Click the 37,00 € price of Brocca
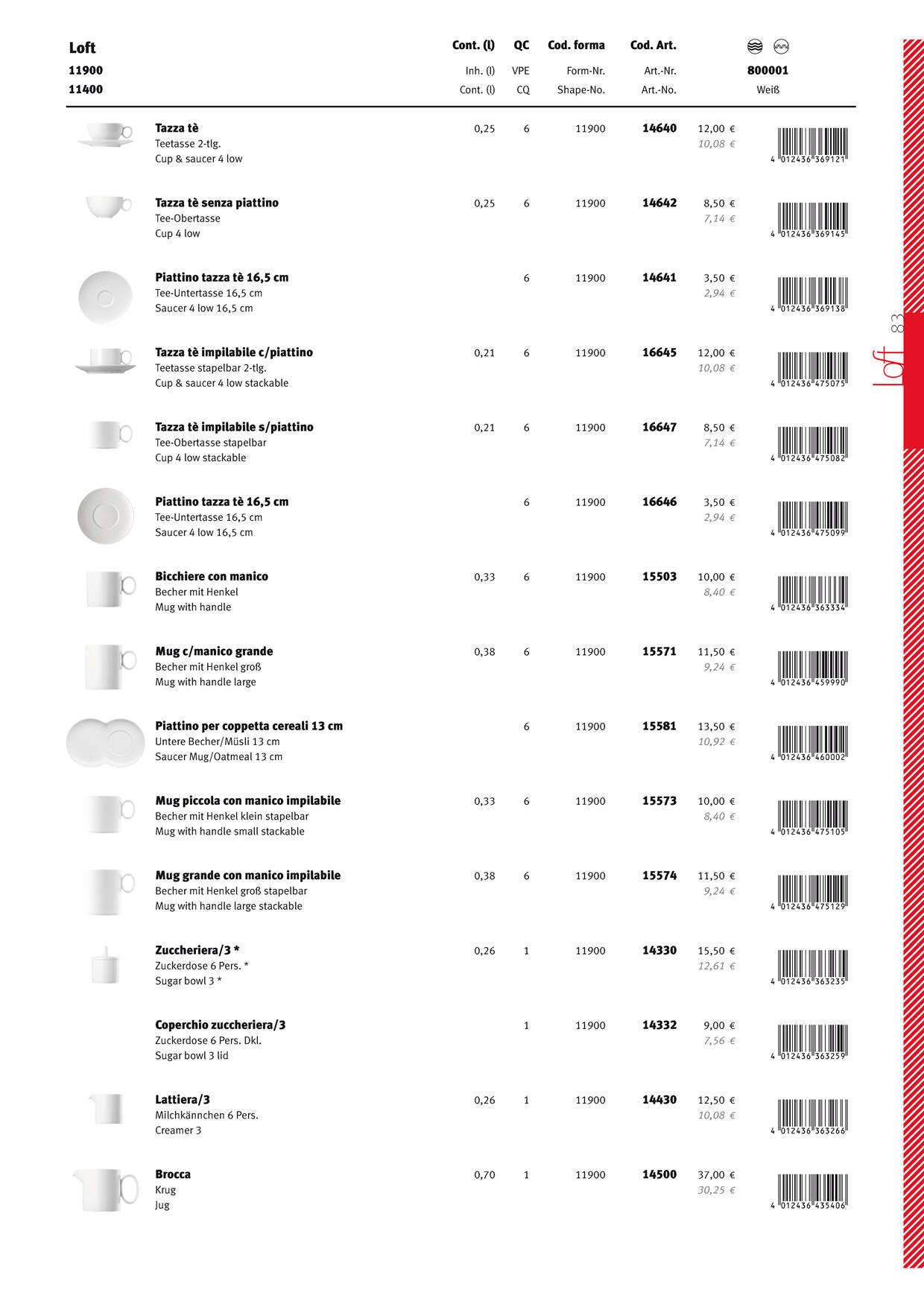This screenshot has width=924, height=1307. coord(716,1174)
